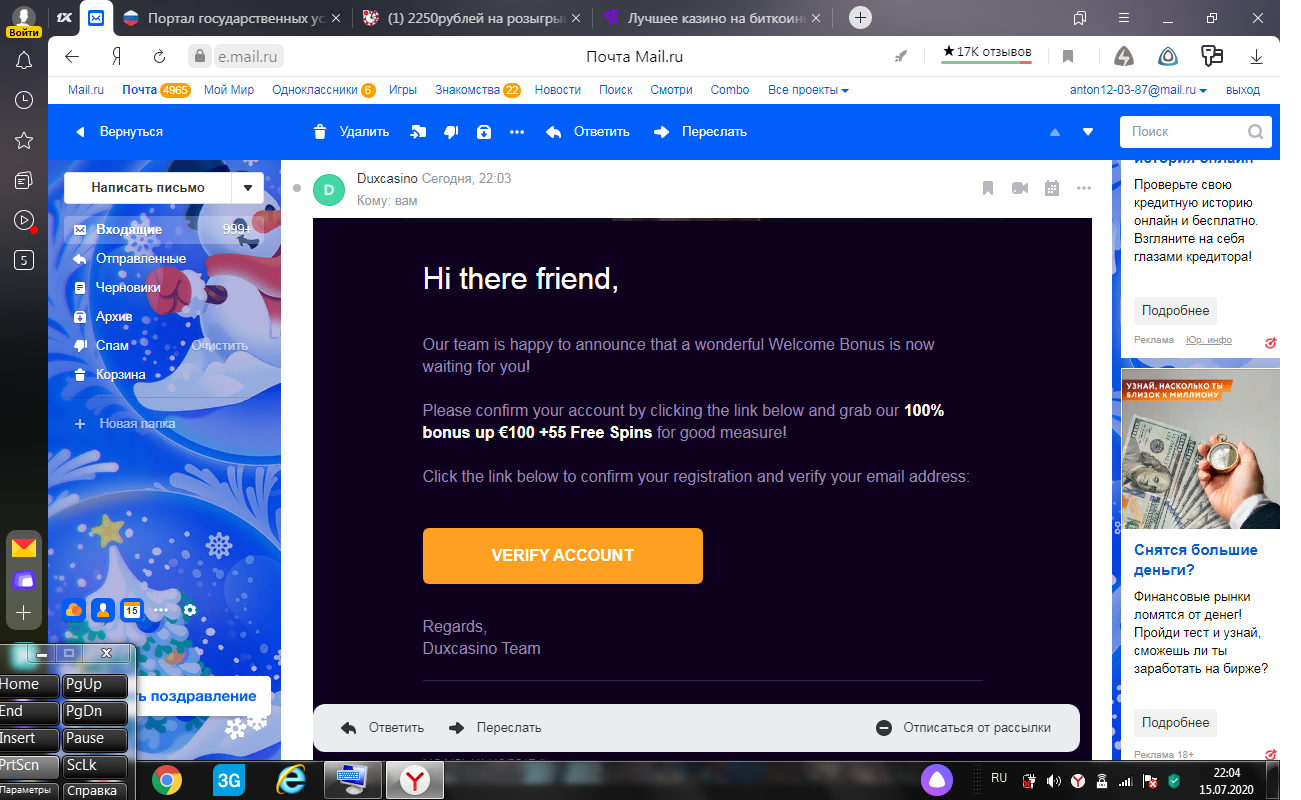Screen dimensions: 1301x800
Task: Click the video call icon in email header
Action: [1020, 188]
